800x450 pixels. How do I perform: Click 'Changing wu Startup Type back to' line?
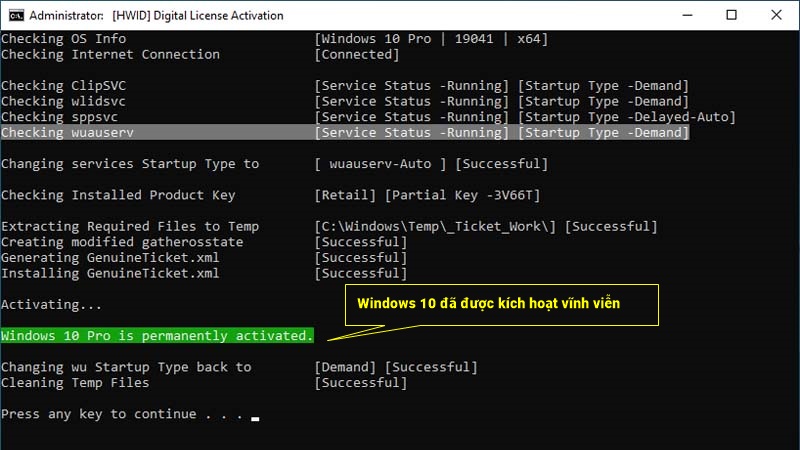127,367
